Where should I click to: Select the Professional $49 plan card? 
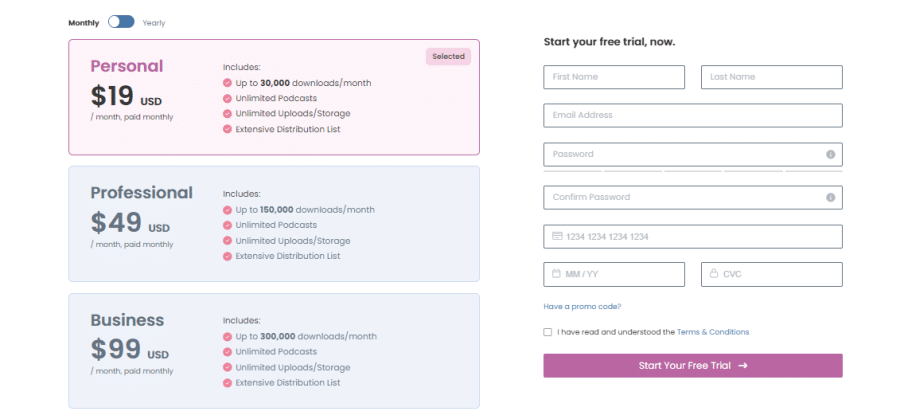click(274, 224)
